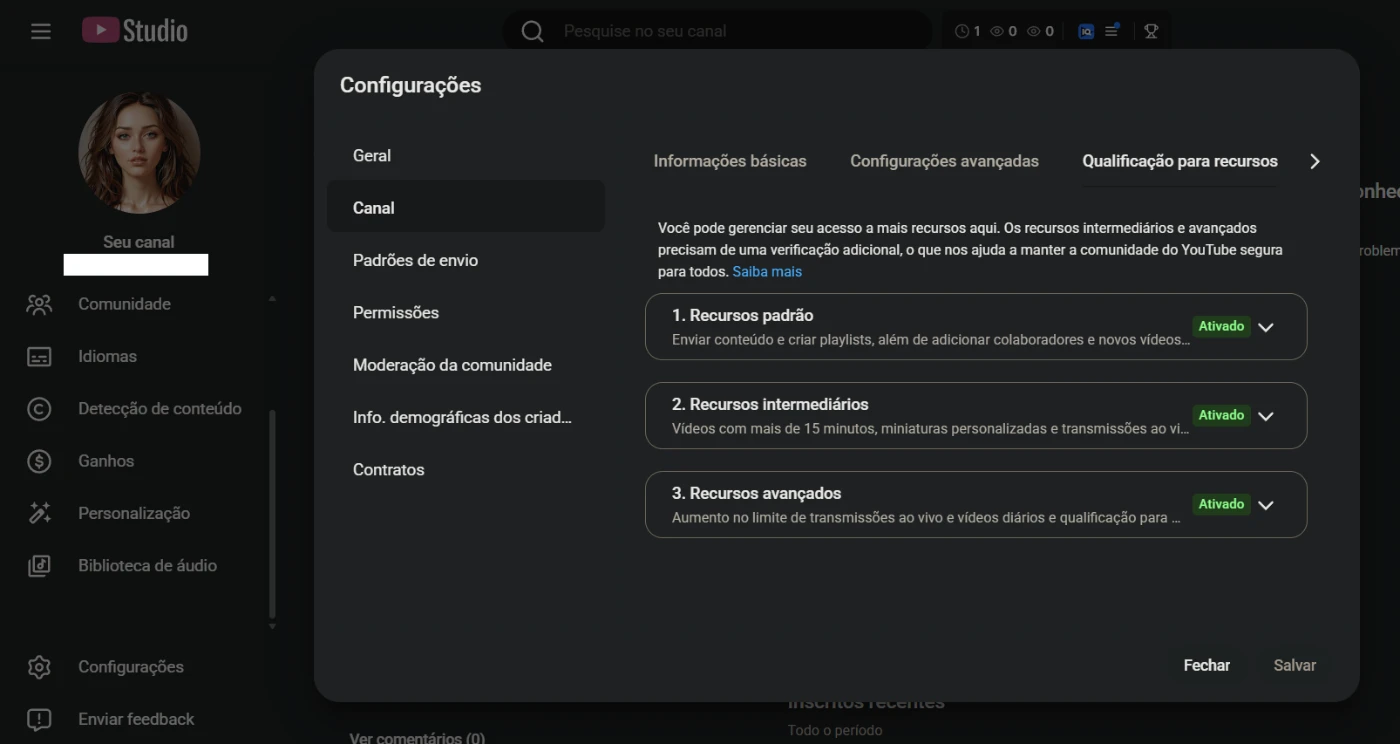Click the trophy icon in top bar
1400x744 pixels.
pyautogui.click(x=1151, y=31)
